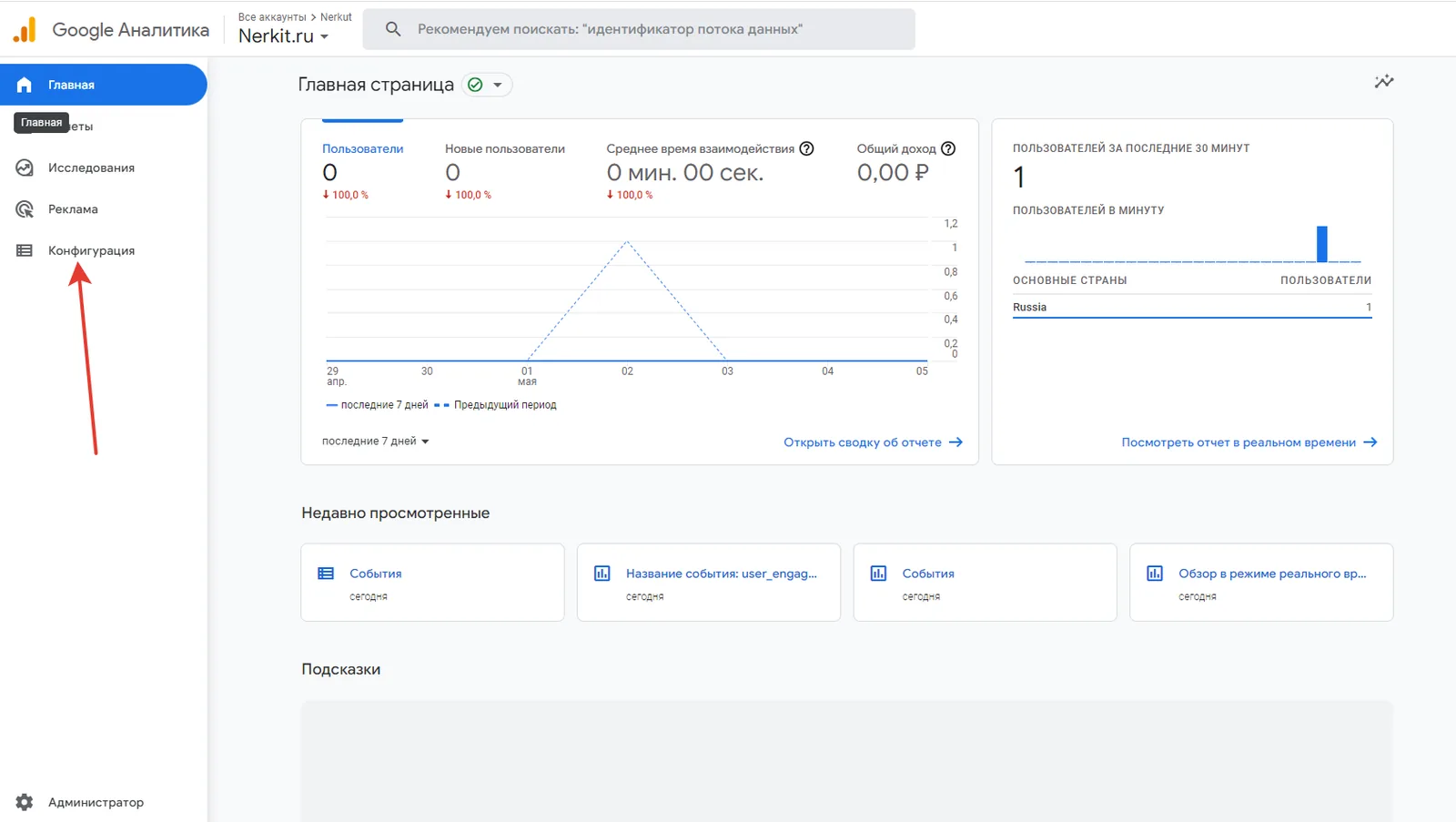Click help icon beside Среднее время взаимодействия

pos(806,148)
